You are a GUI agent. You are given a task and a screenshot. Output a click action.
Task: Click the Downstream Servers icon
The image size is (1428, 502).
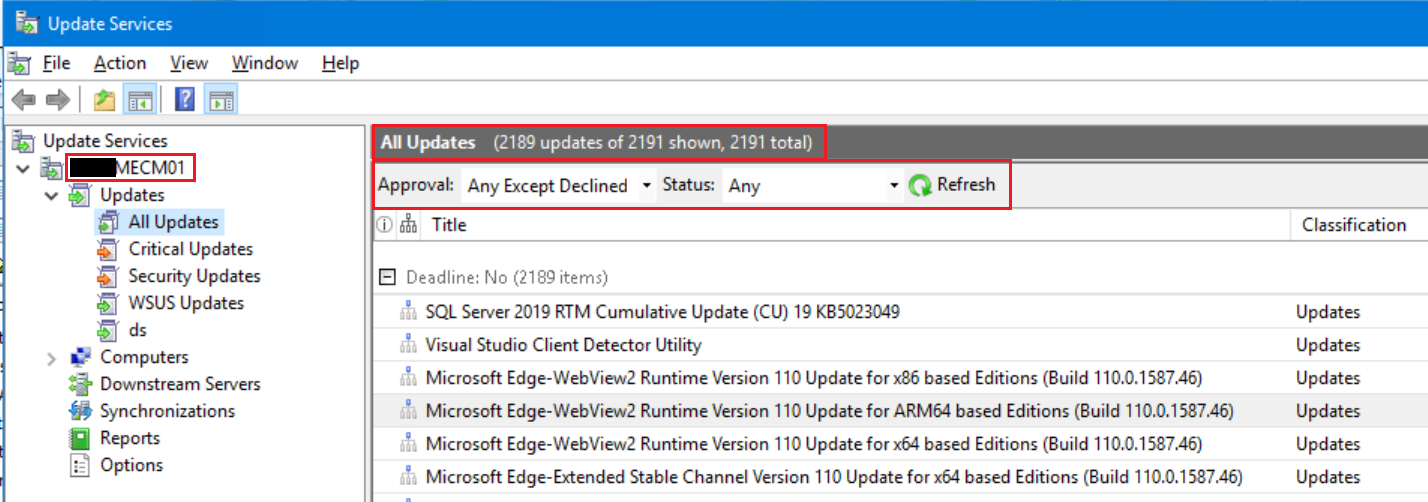(80, 384)
